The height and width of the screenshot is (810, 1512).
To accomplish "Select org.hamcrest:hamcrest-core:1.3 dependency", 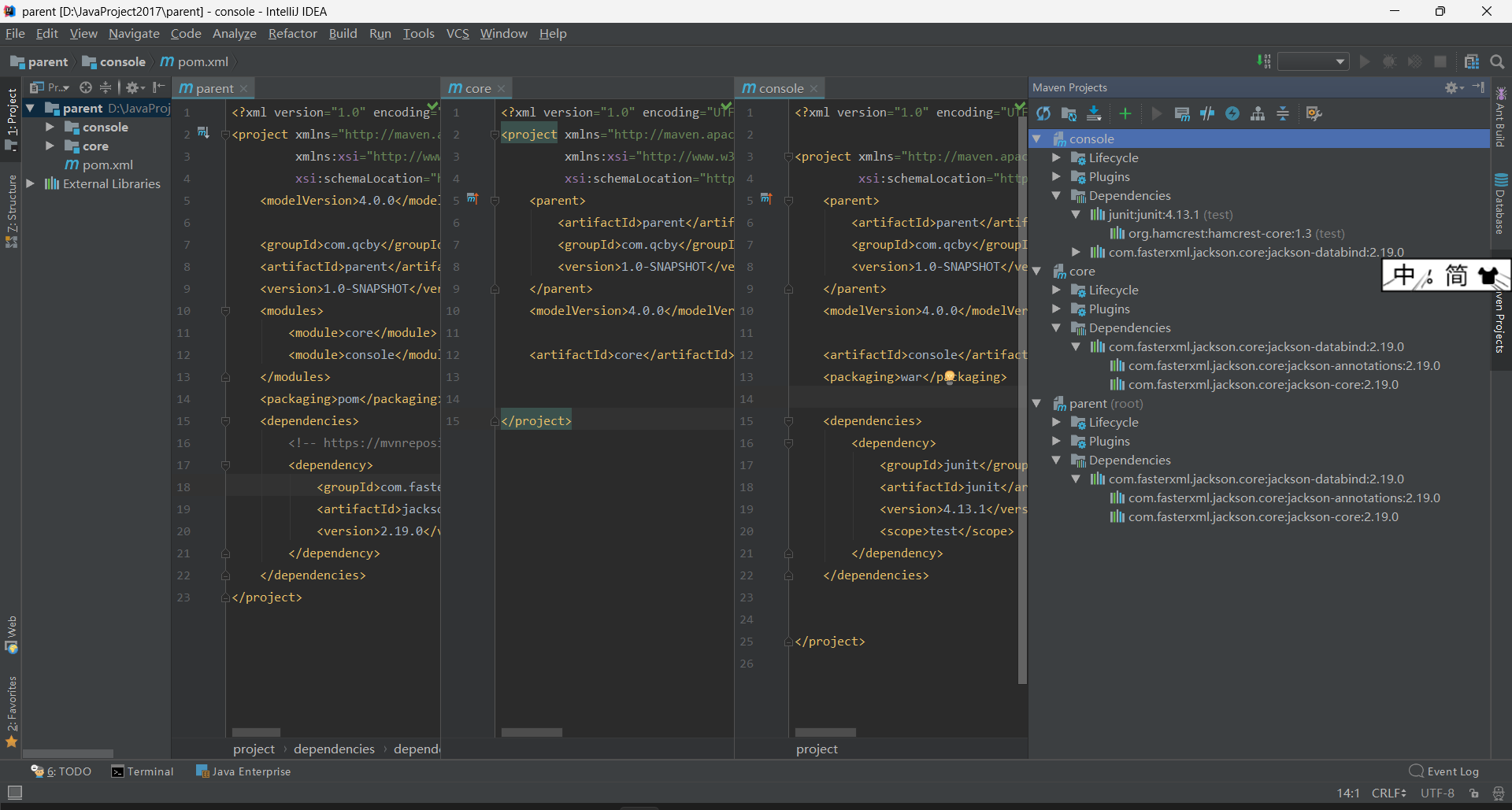I will (1228, 233).
